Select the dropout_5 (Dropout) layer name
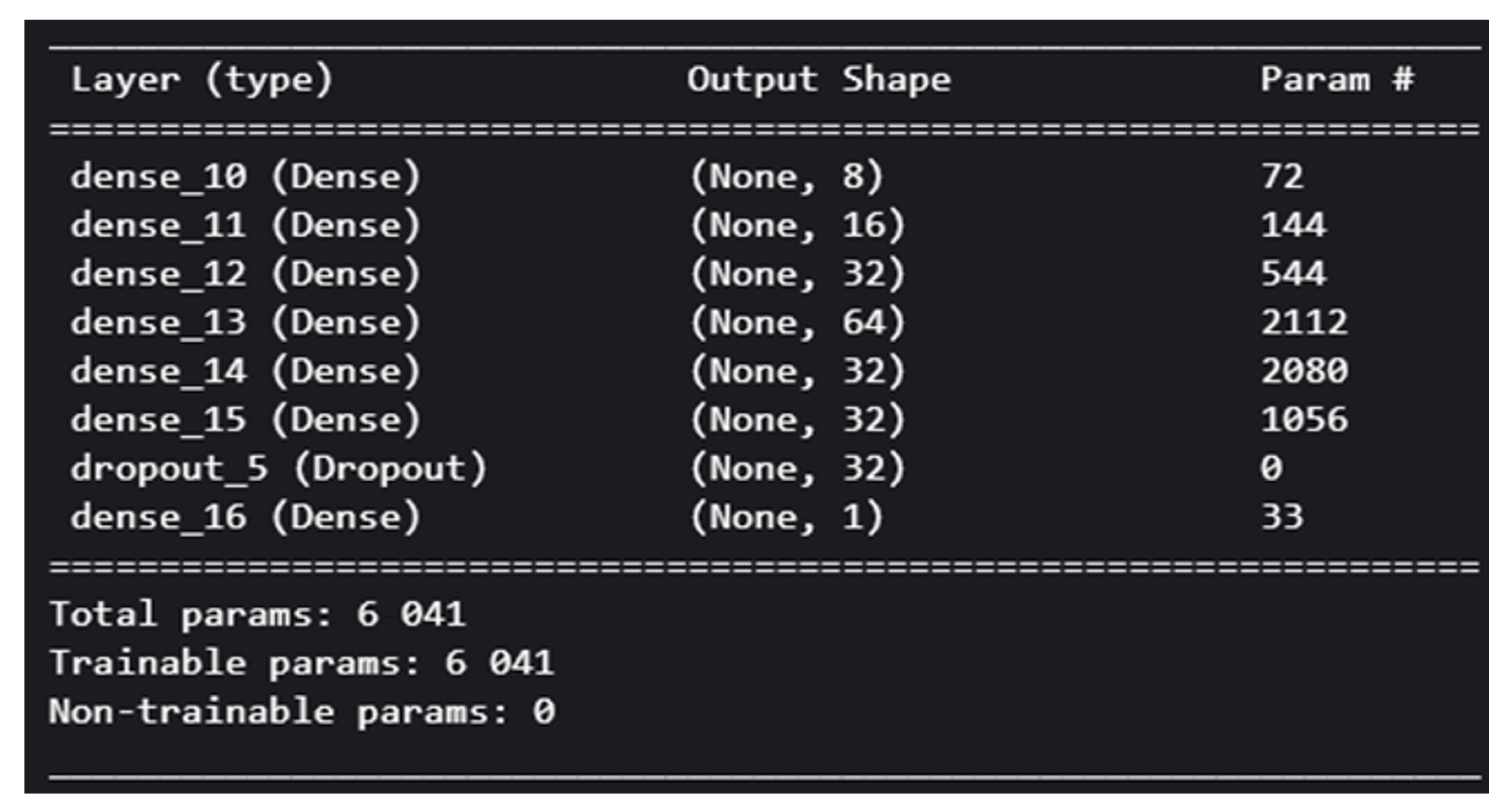The image size is (1508, 812). click(x=278, y=469)
